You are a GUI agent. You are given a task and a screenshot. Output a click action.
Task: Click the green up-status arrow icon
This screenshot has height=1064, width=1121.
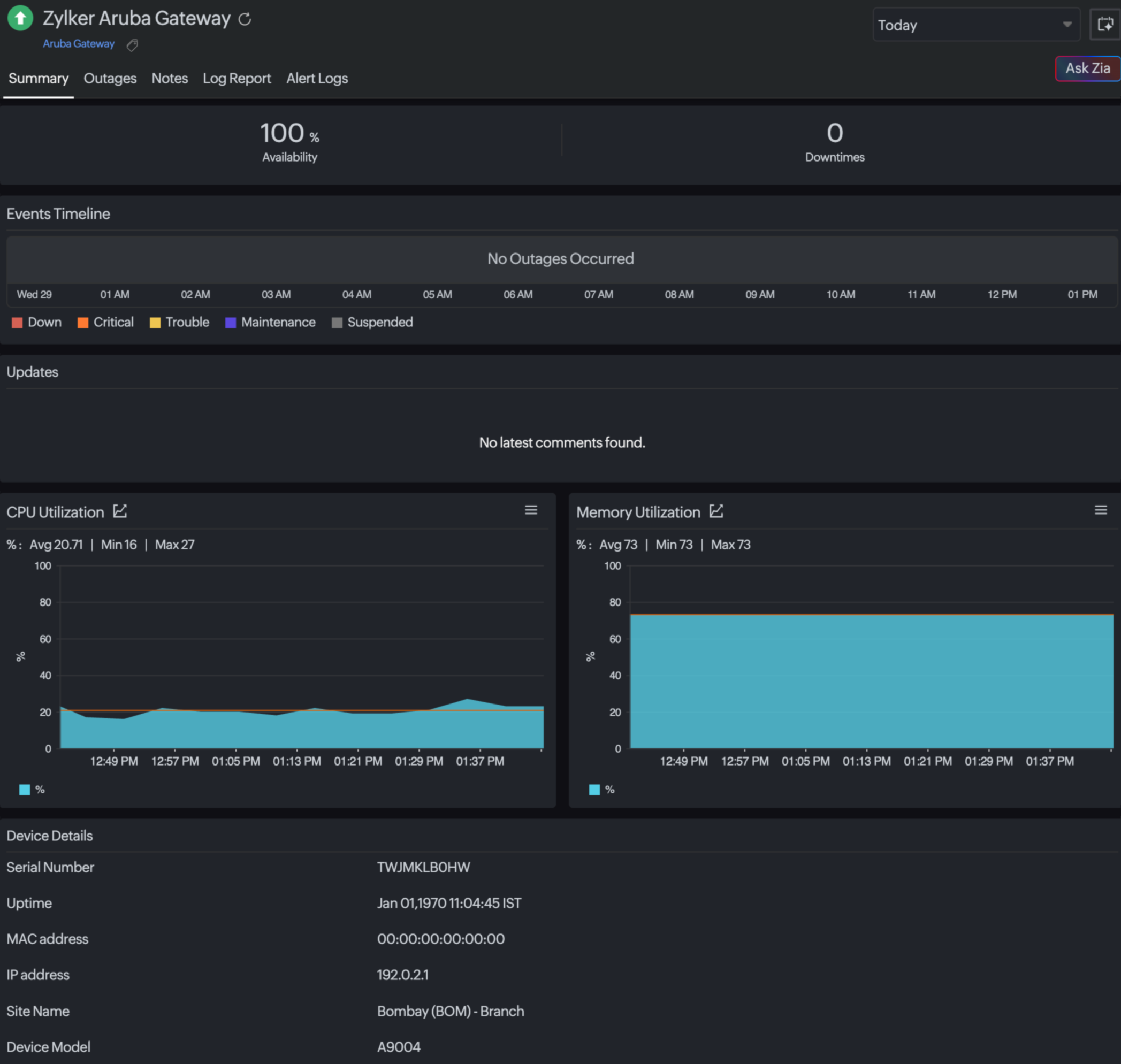pyautogui.click(x=20, y=18)
